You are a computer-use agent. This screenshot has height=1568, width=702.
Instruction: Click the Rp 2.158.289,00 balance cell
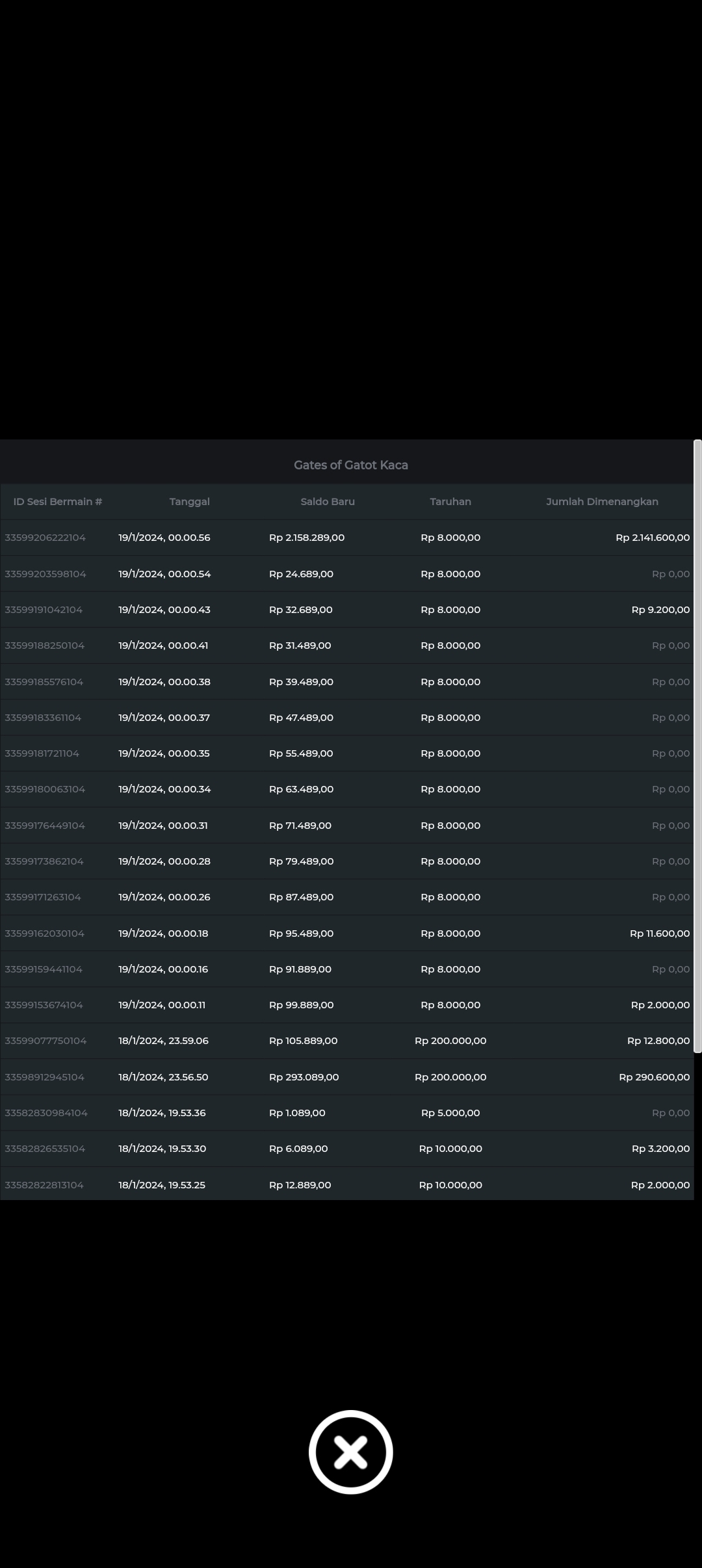(307, 538)
